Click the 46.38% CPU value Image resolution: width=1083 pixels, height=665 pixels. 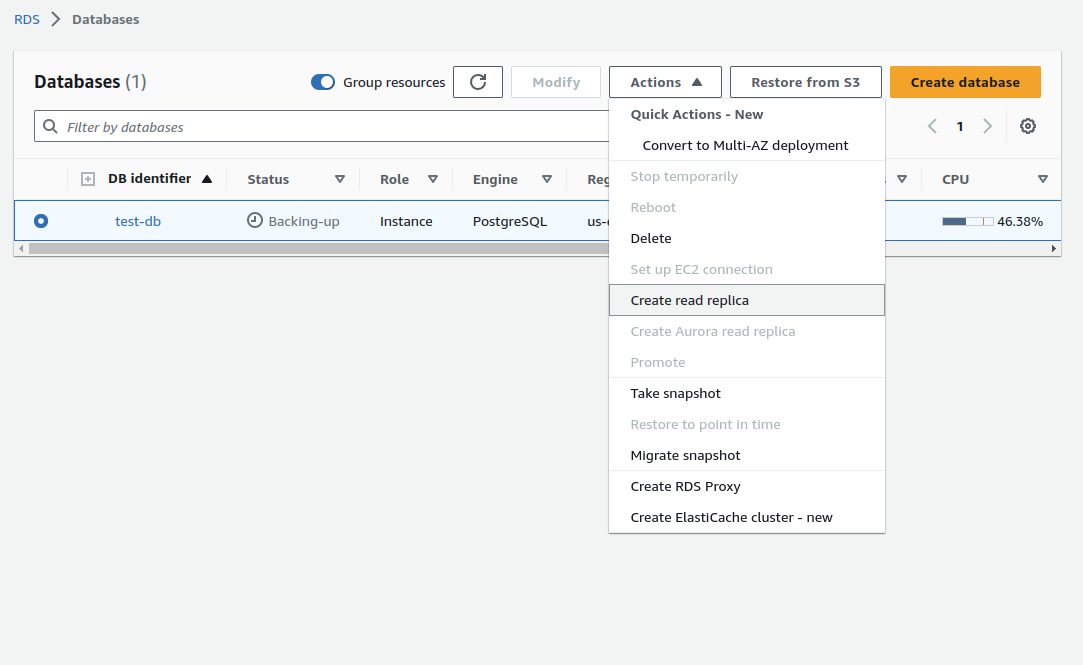(x=1020, y=222)
